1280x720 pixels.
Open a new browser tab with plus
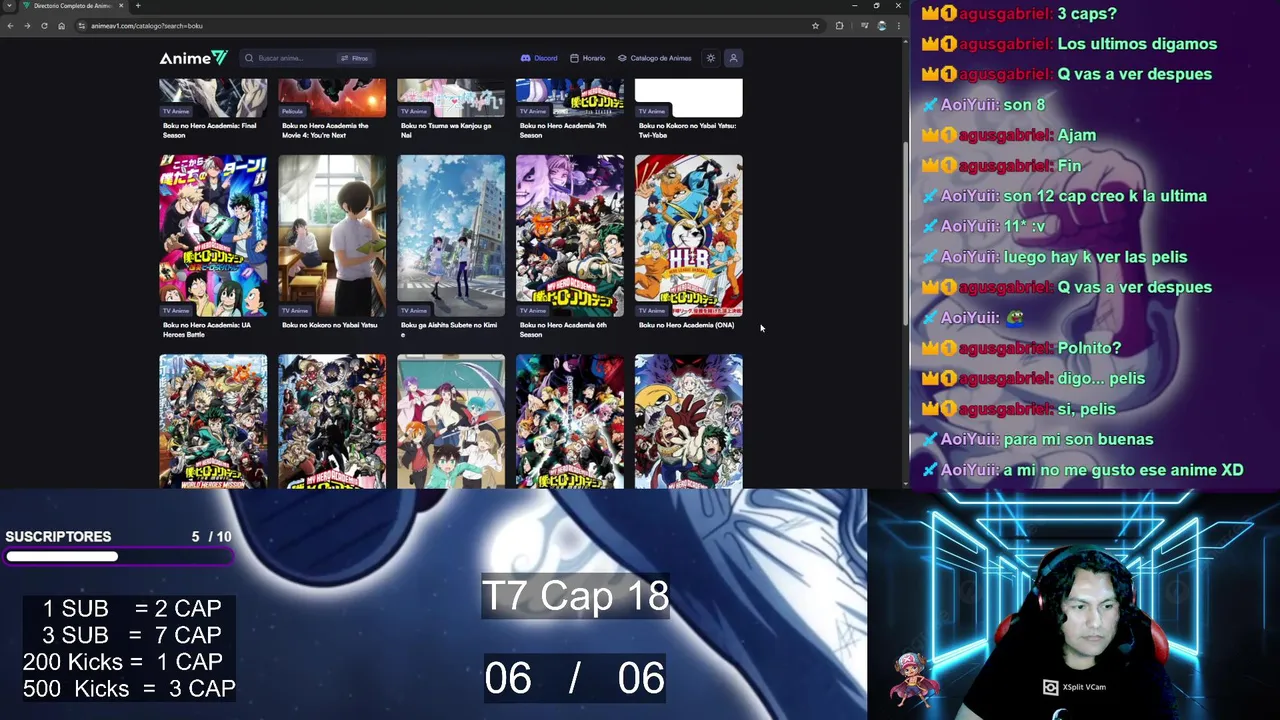[x=138, y=6]
